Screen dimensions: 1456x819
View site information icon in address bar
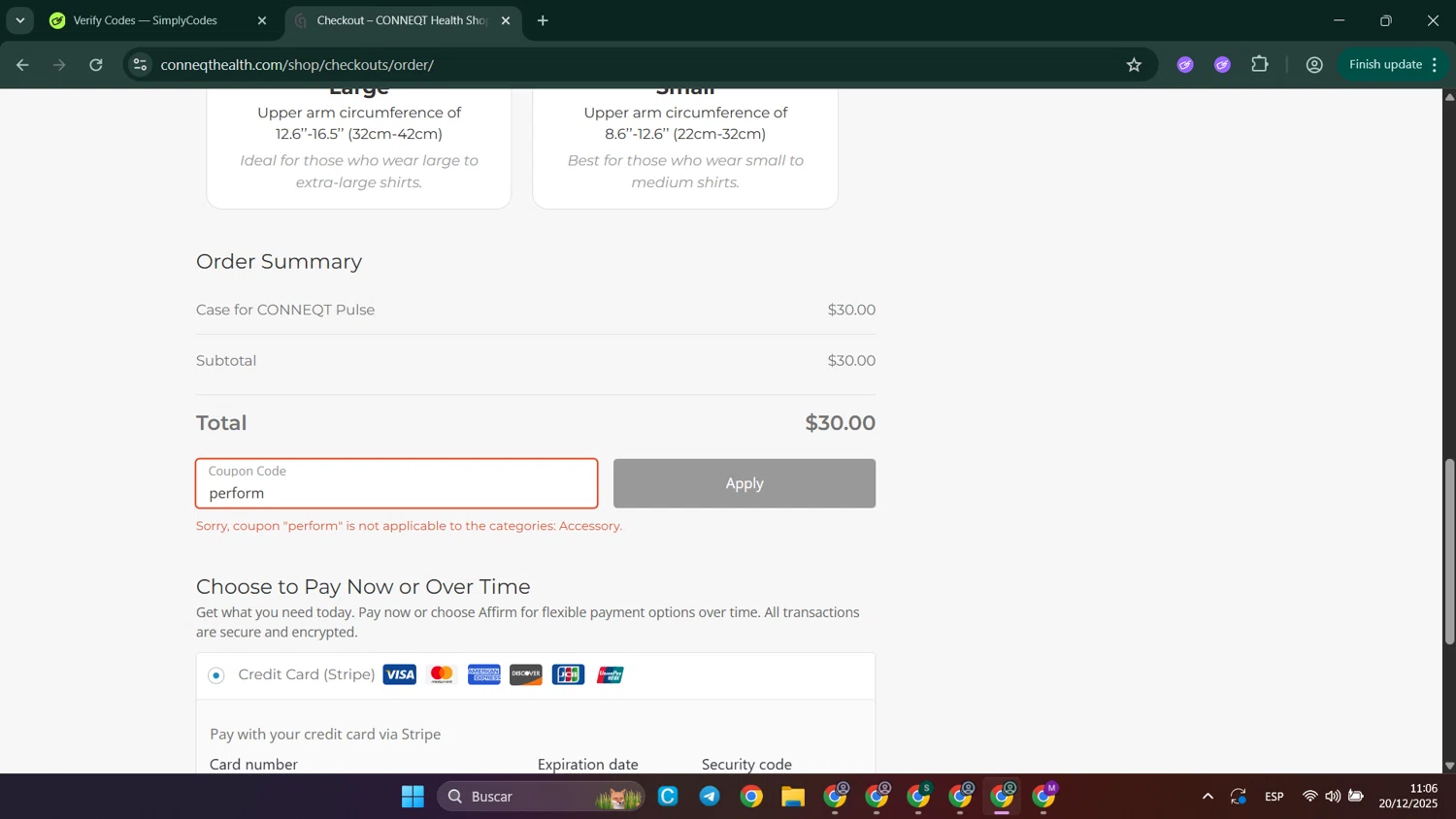141,65
